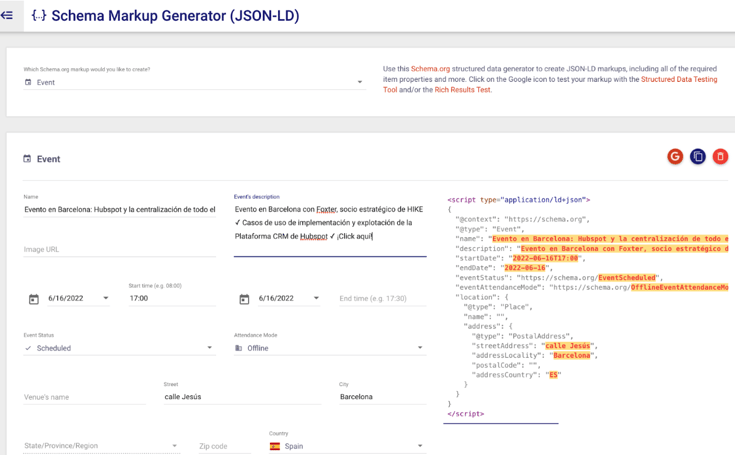Click the Venue's name field
735x455 pixels.
84,397
